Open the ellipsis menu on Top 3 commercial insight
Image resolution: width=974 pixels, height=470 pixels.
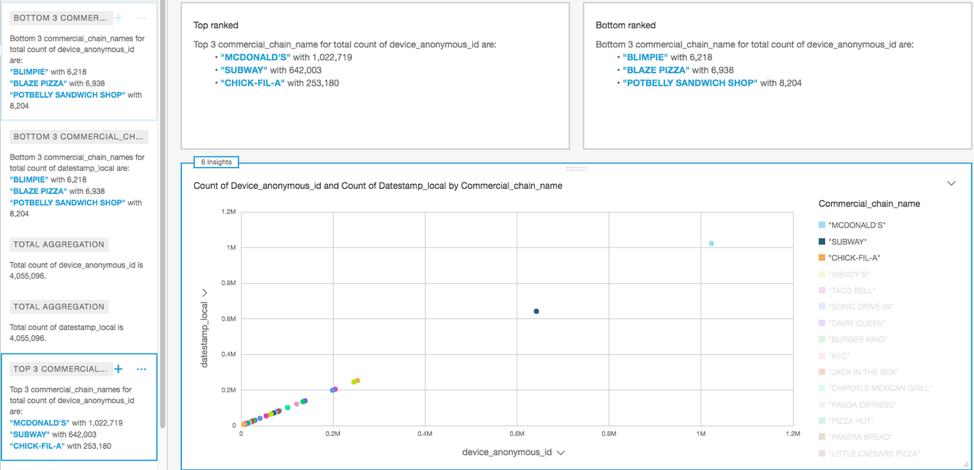[x=142, y=369]
